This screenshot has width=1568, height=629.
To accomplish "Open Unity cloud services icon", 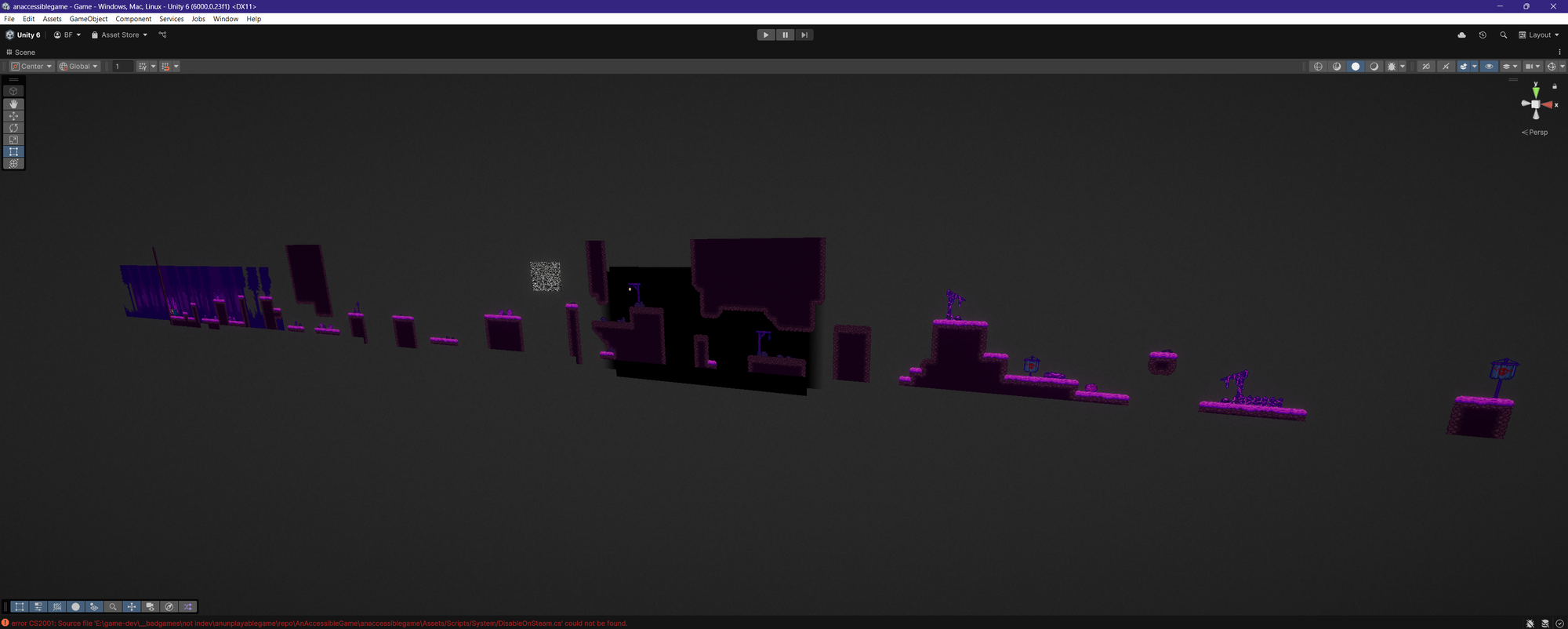I will tap(1461, 35).
